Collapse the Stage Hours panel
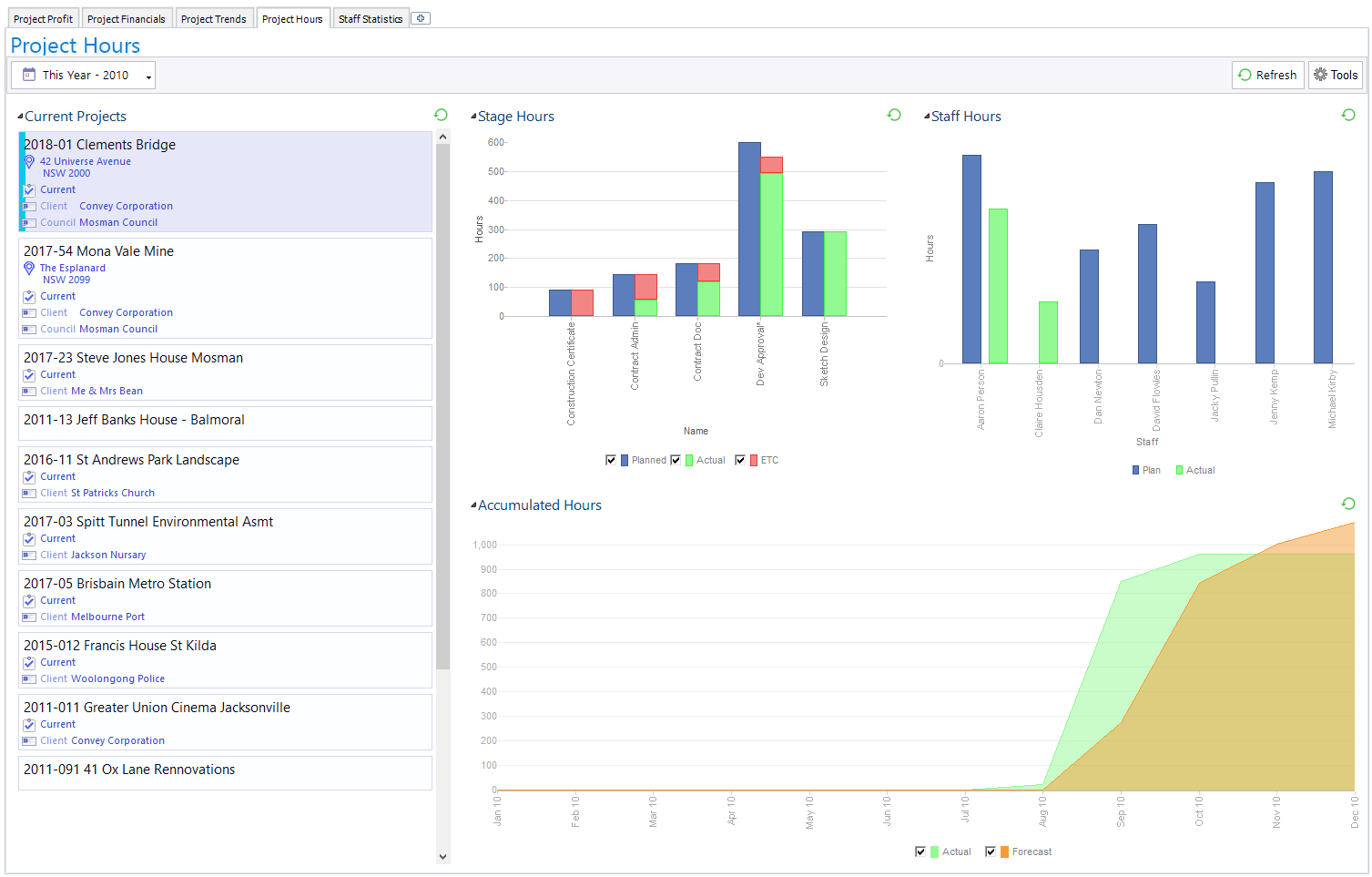1372x877 pixels. pos(473,116)
